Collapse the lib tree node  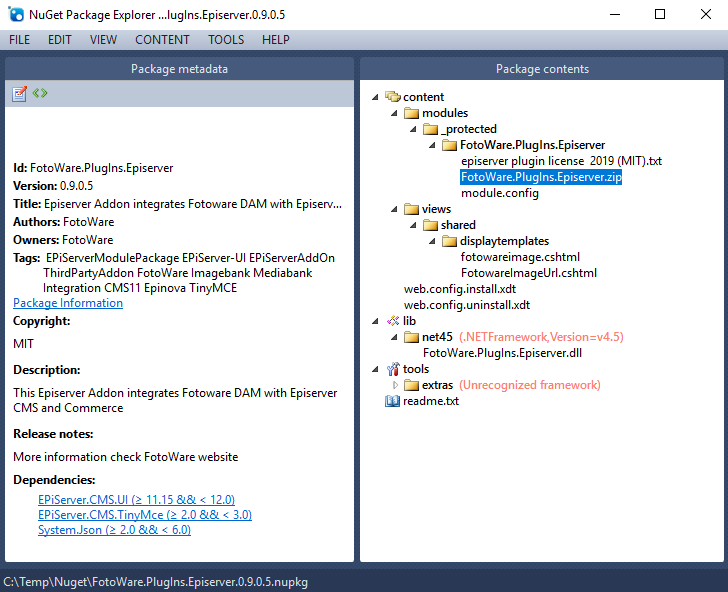click(x=375, y=321)
